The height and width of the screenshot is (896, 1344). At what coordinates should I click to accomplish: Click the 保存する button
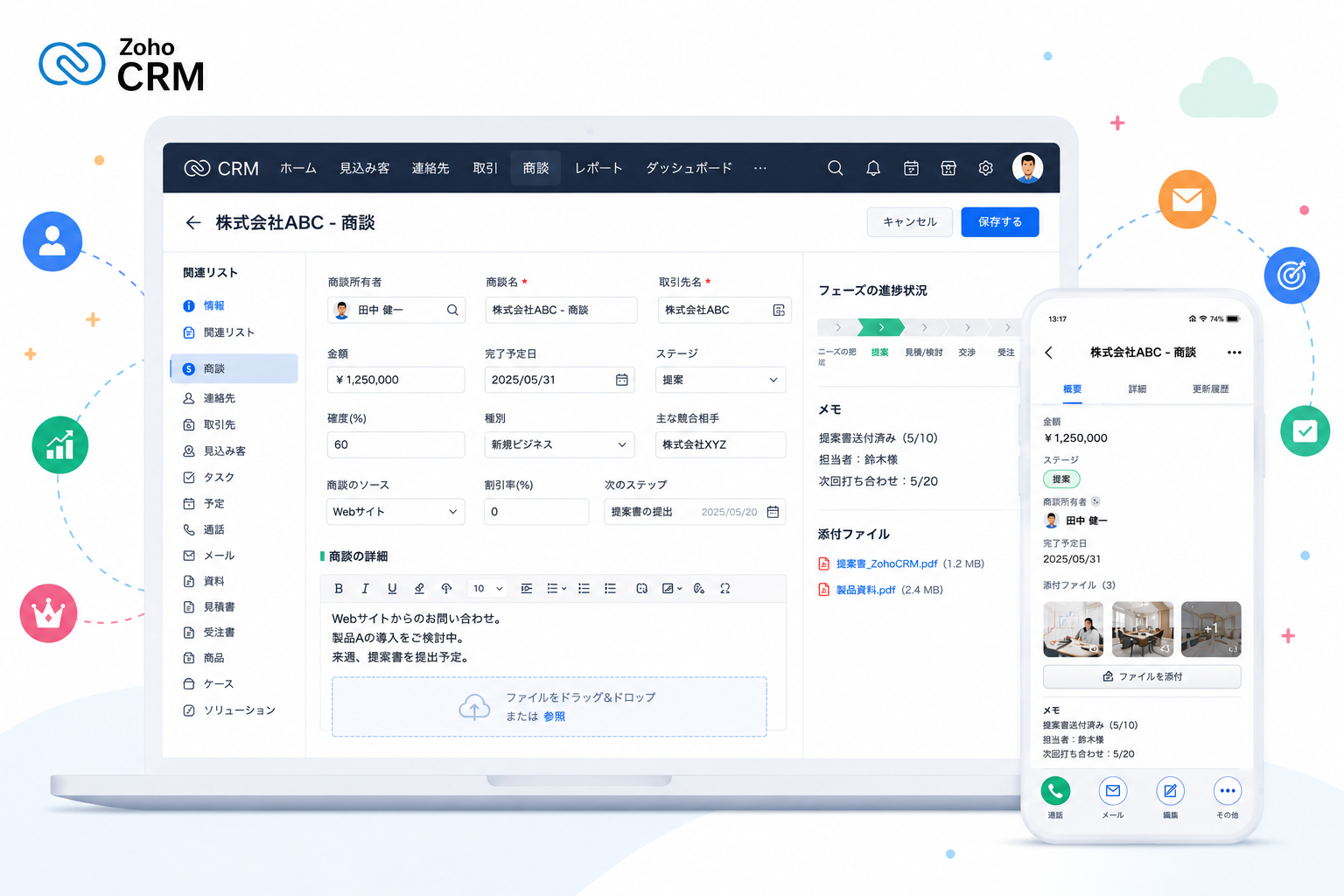[1000, 222]
